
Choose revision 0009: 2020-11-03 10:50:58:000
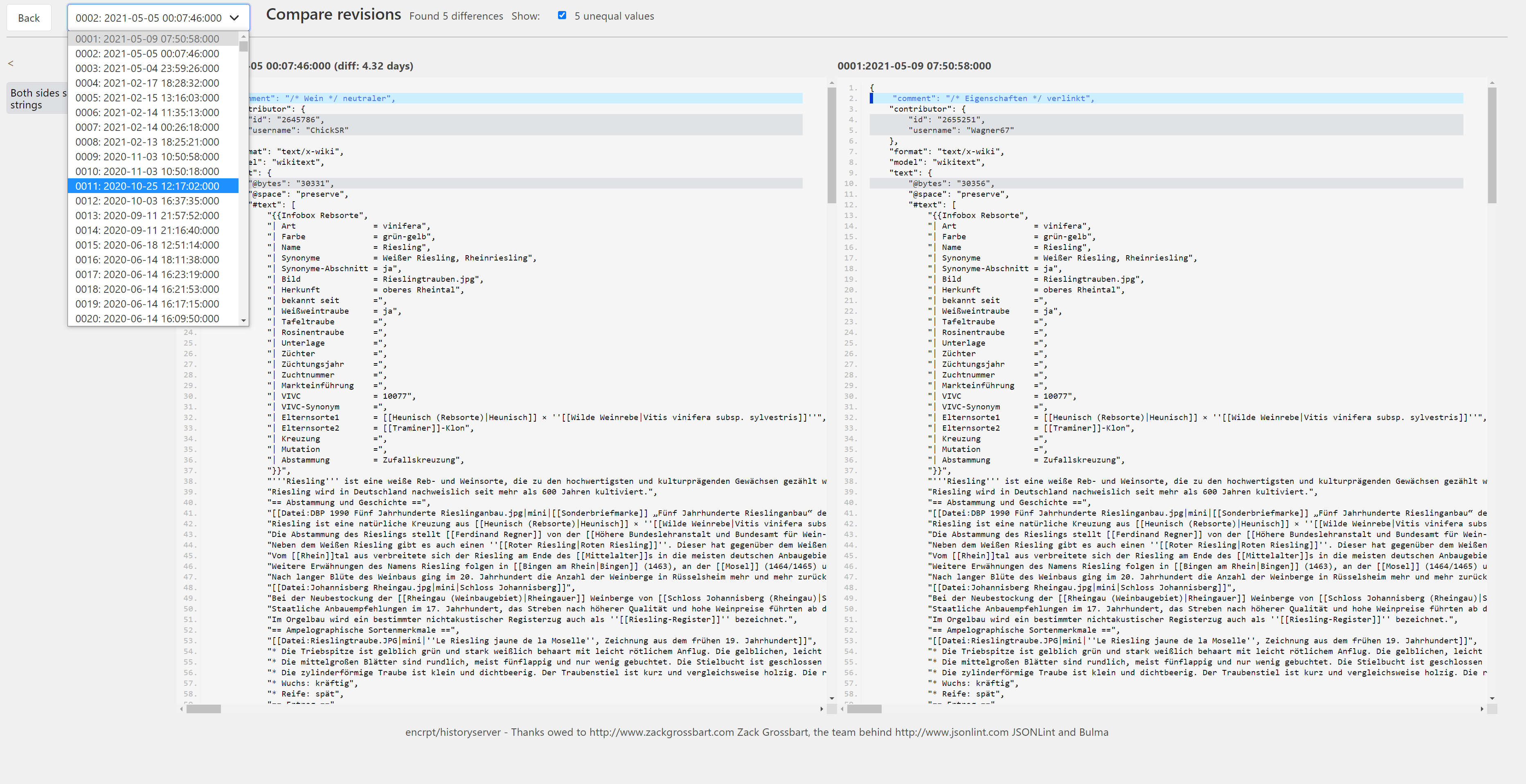[x=153, y=157]
